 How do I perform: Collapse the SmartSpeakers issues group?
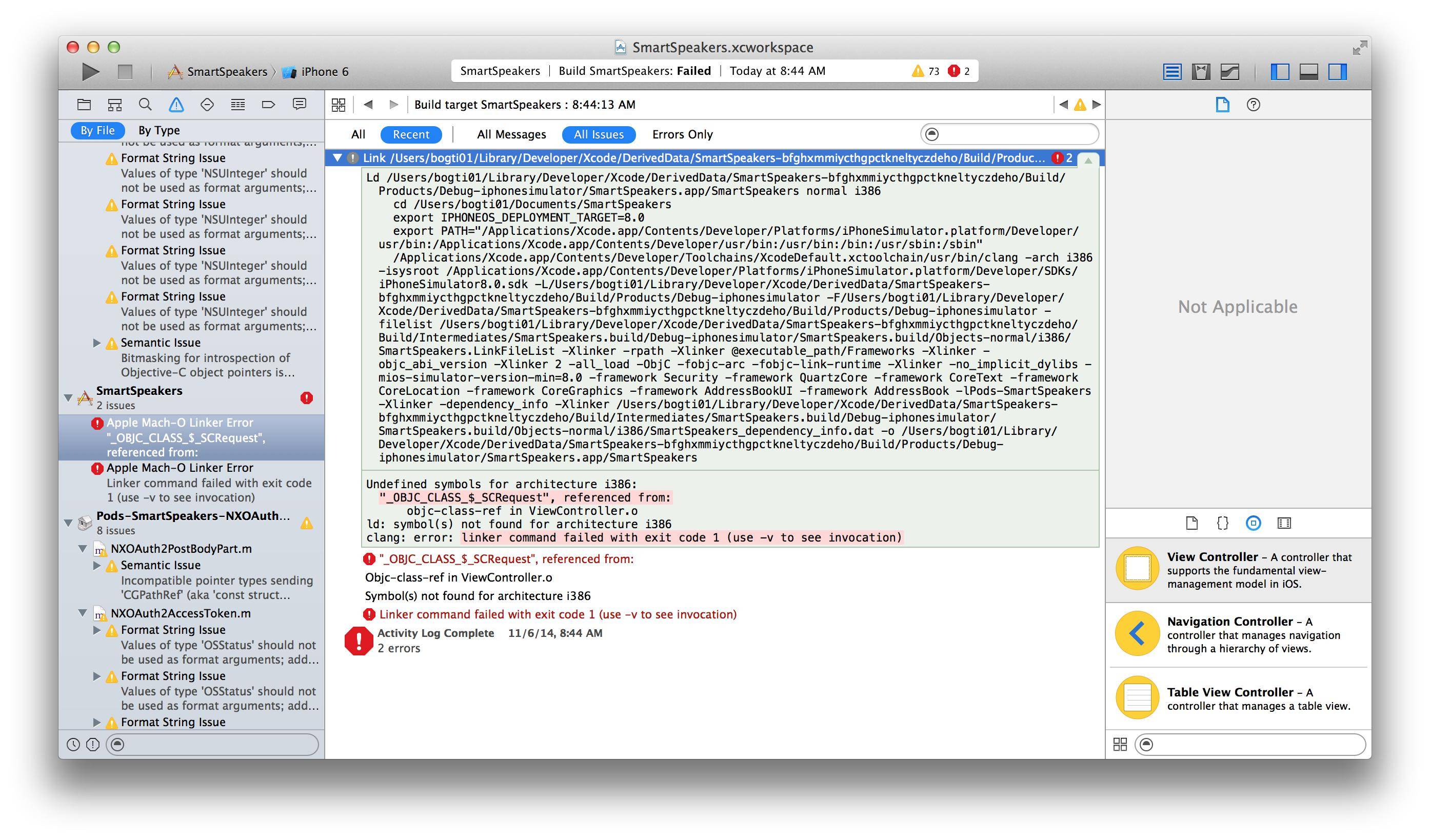[x=69, y=397]
